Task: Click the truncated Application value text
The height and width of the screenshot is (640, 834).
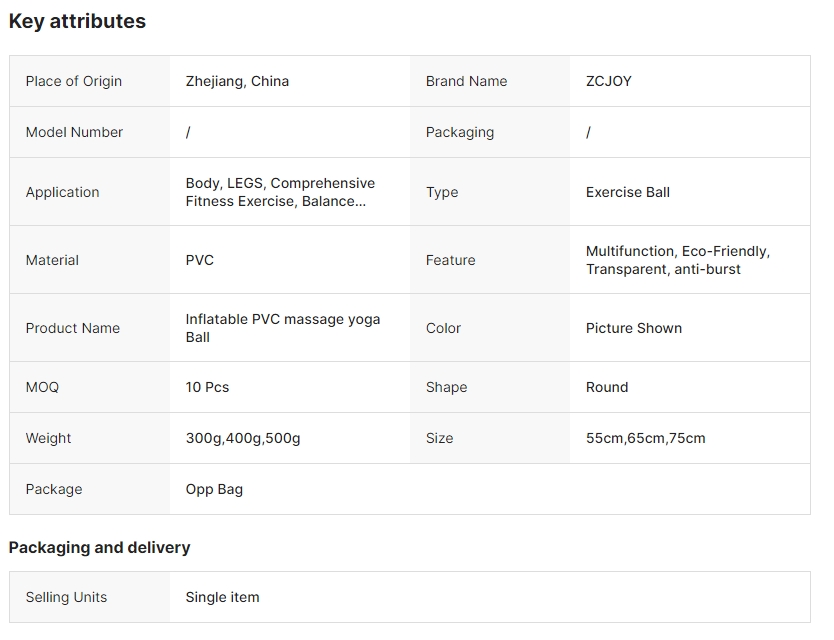Action: pyautogui.click(x=279, y=192)
